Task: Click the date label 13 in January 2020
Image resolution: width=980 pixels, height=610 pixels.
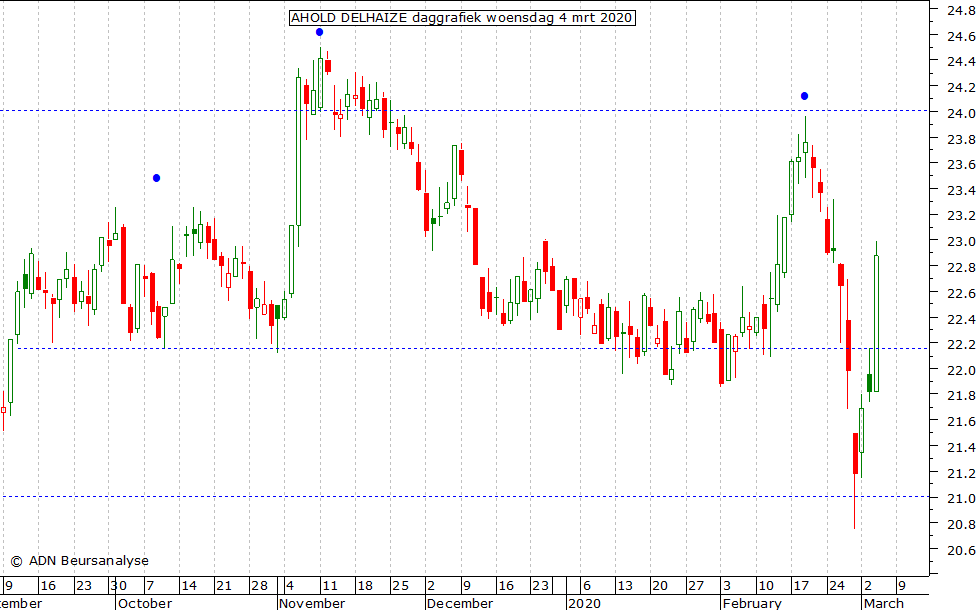Action: click(624, 586)
